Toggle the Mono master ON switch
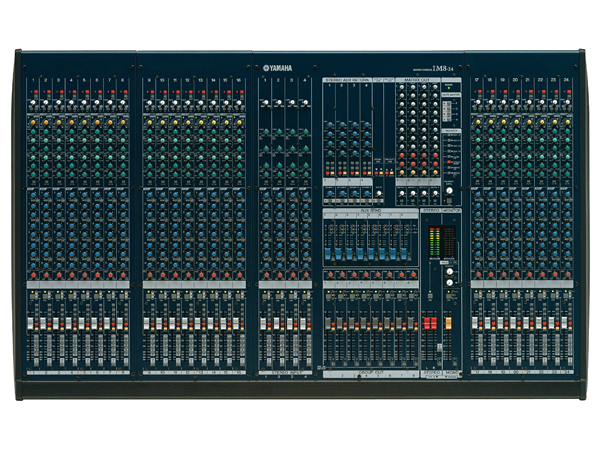 click(x=449, y=297)
